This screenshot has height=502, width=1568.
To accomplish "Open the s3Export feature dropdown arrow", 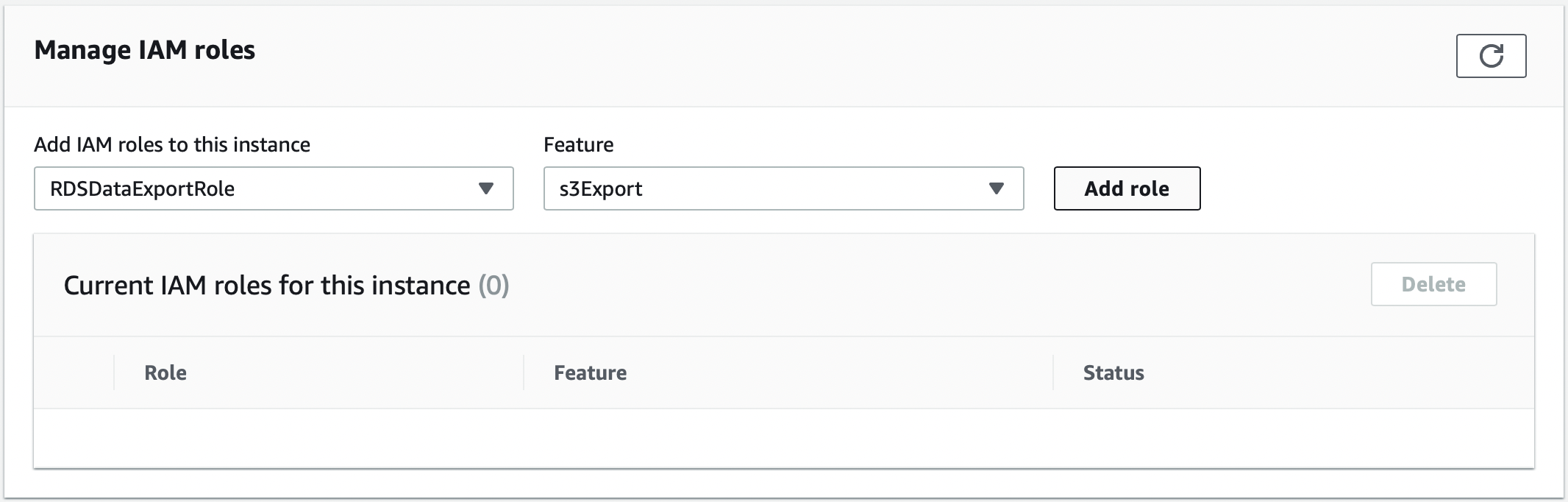I will coord(996,188).
